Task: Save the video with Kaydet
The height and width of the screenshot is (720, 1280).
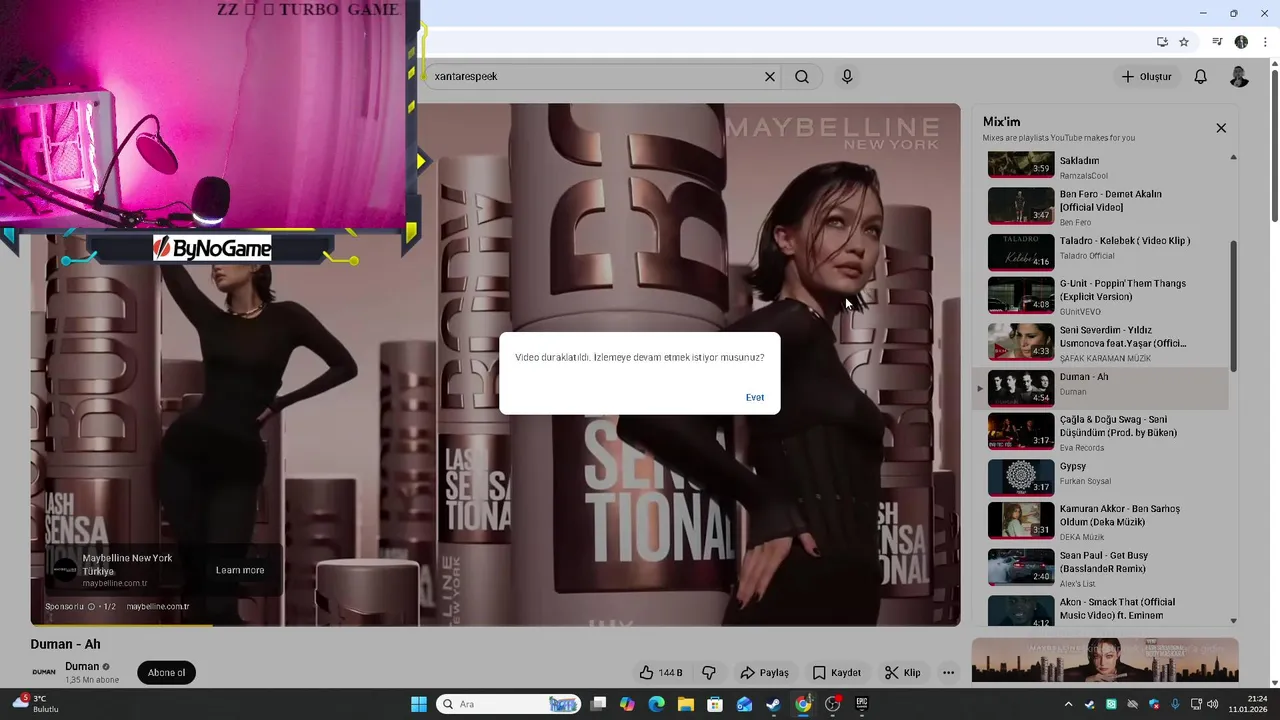Action: coord(837,673)
